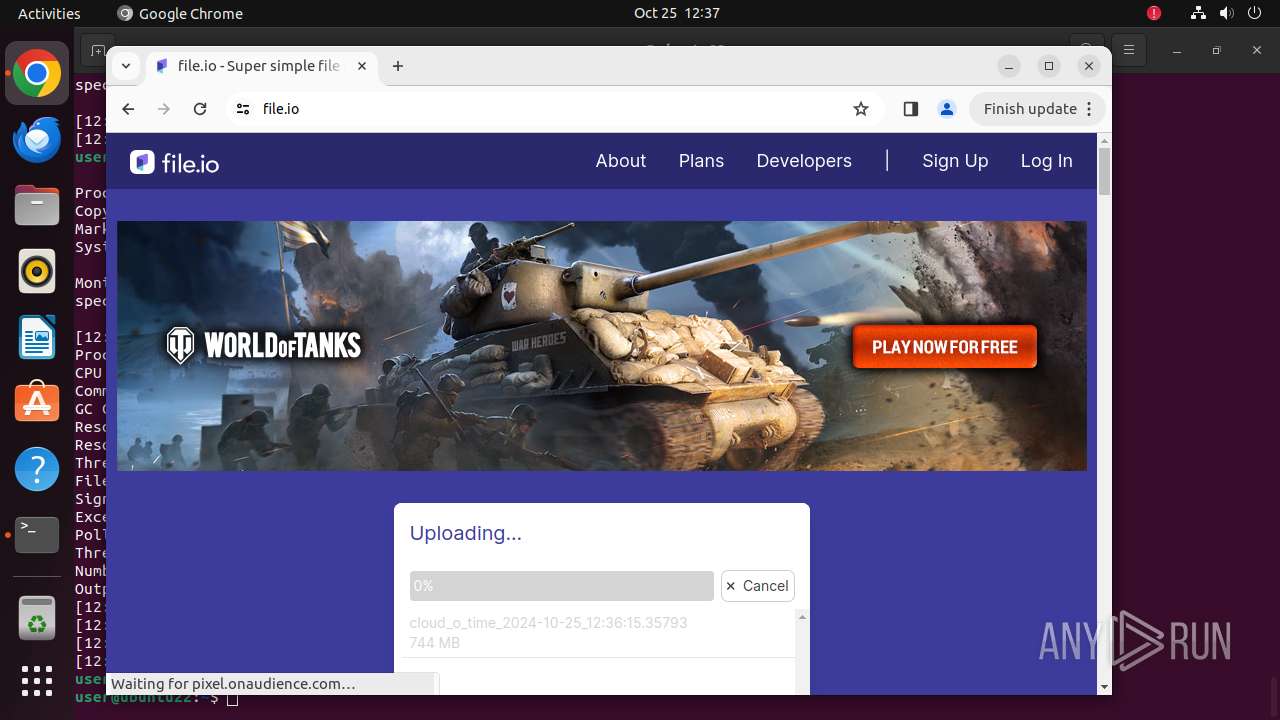Click the uploading file name cloud_o_time

[548, 623]
